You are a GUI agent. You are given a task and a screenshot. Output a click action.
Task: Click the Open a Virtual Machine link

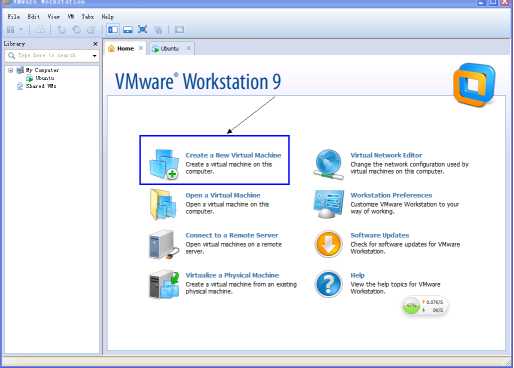click(223, 195)
